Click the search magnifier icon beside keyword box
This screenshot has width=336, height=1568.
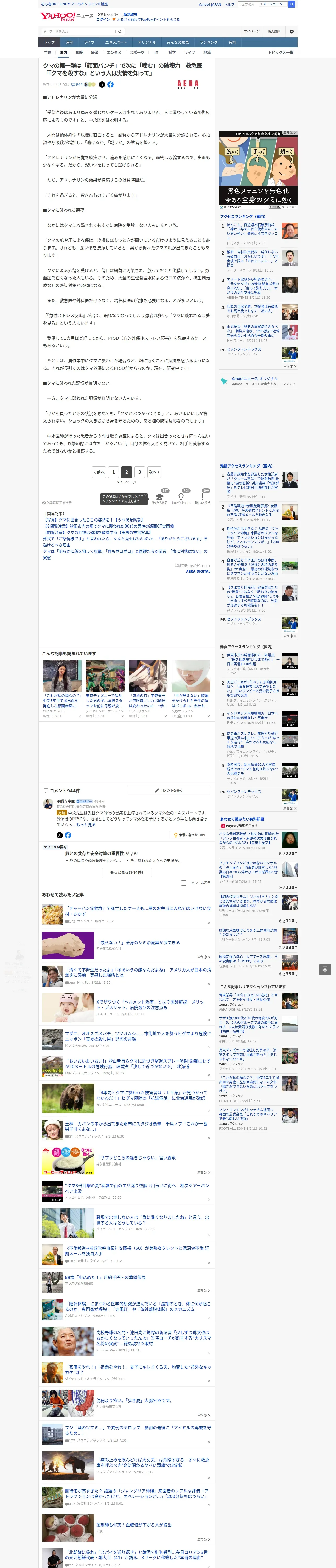pyautogui.click(x=120, y=32)
